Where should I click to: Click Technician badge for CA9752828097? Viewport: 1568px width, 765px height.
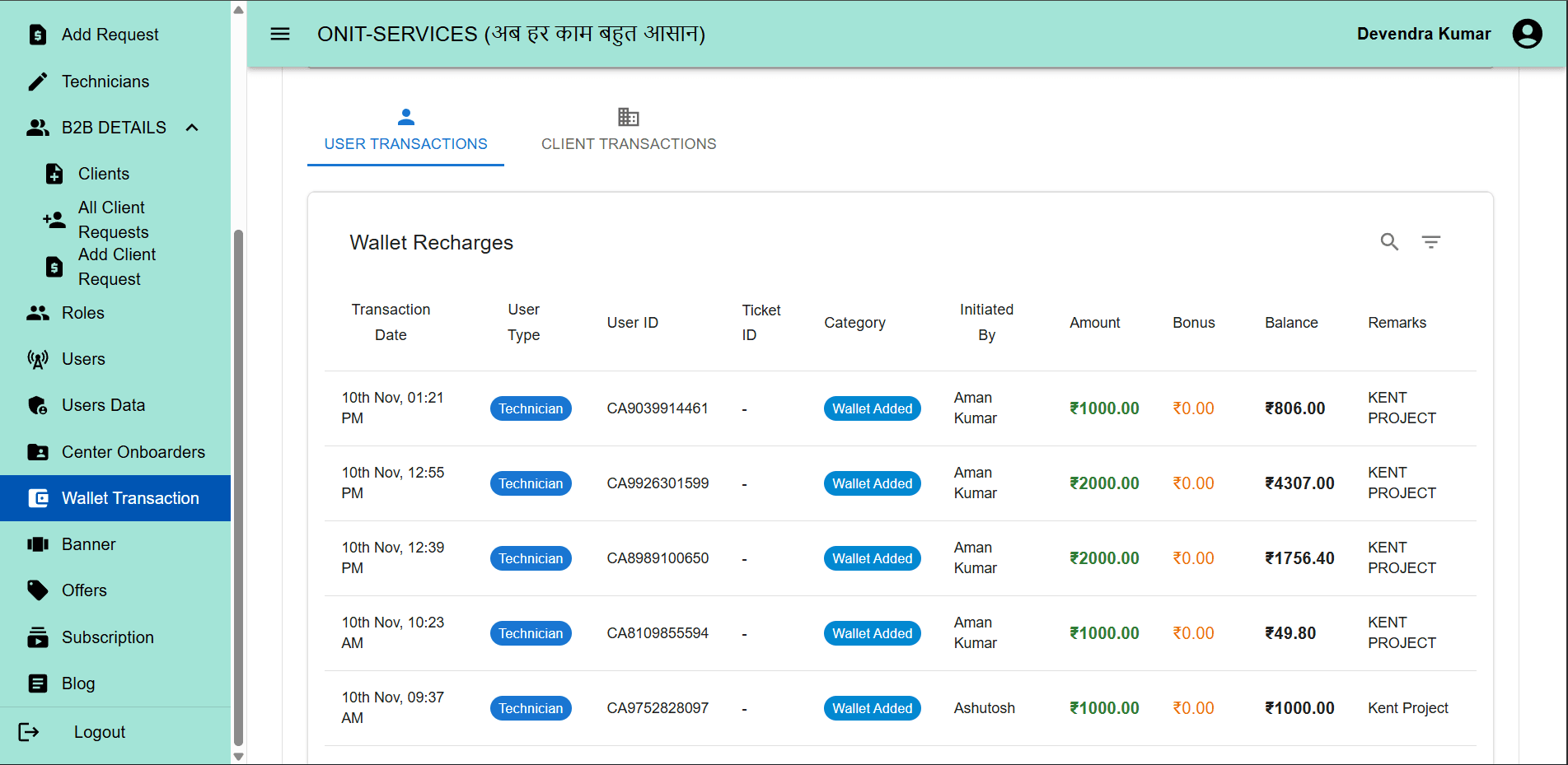[x=531, y=708]
